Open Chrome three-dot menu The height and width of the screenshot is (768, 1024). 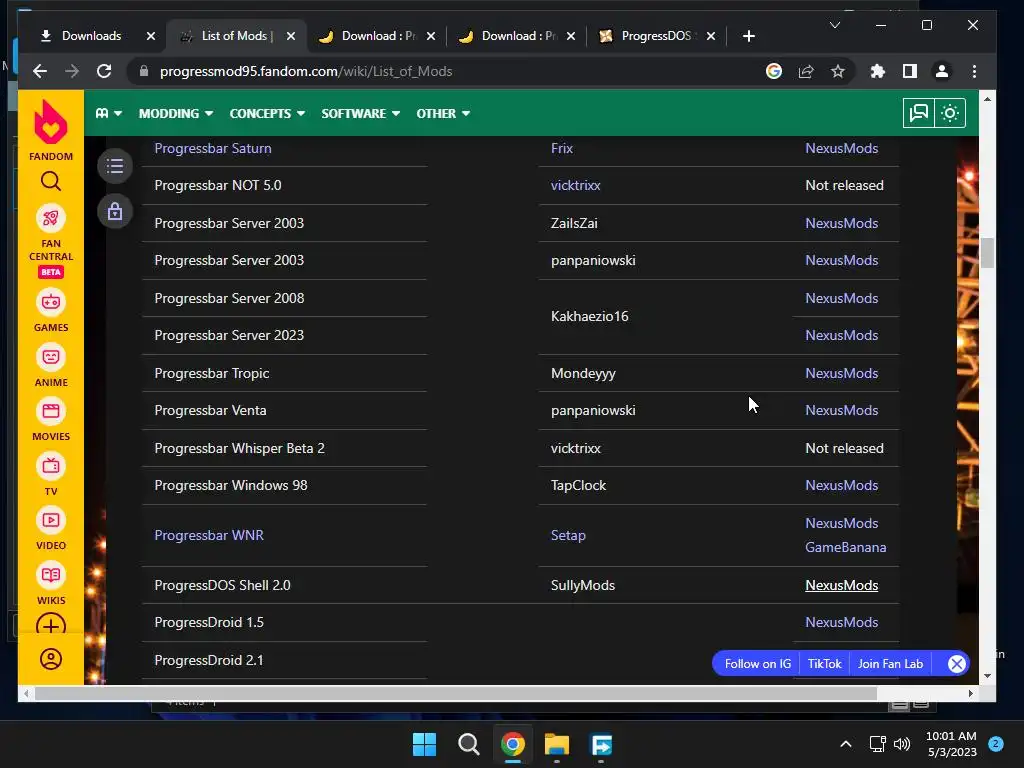pyautogui.click(x=974, y=71)
